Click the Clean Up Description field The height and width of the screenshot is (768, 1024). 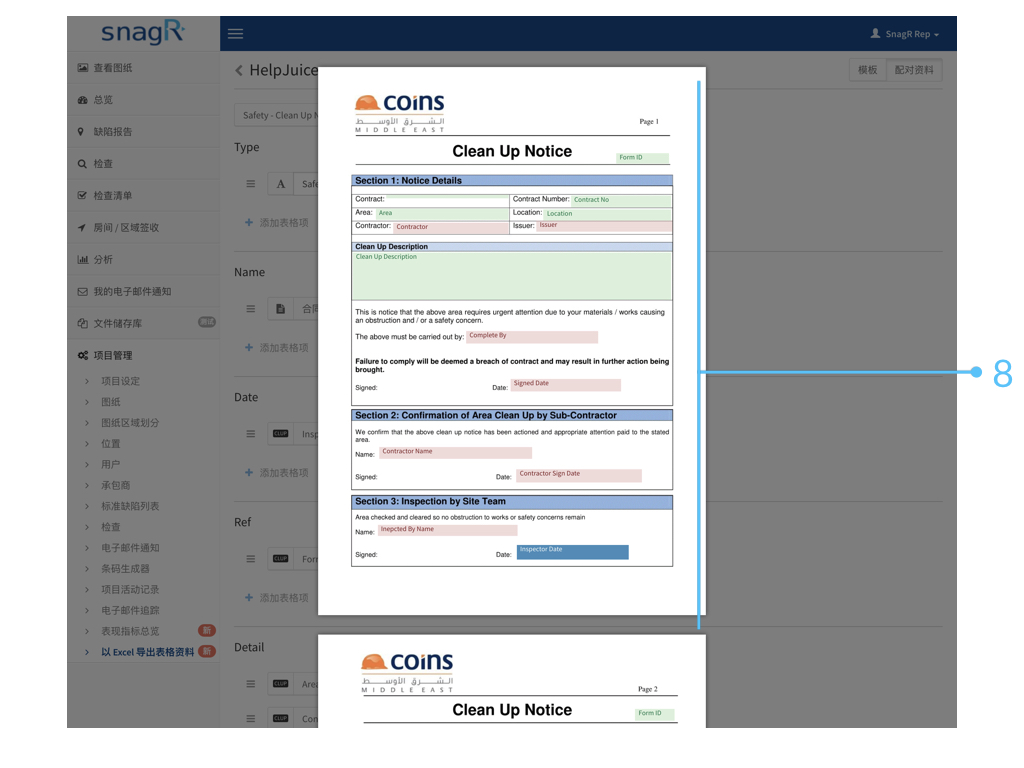tap(512, 276)
